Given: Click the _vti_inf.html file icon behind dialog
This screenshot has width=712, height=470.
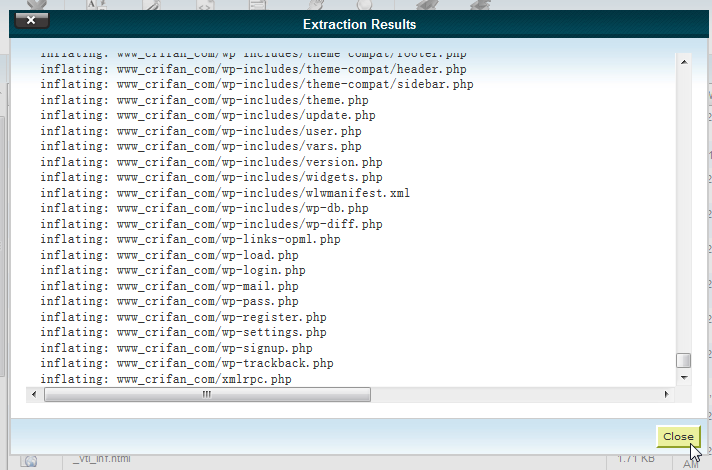Looking at the screenshot, I should [x=30, y=461].
